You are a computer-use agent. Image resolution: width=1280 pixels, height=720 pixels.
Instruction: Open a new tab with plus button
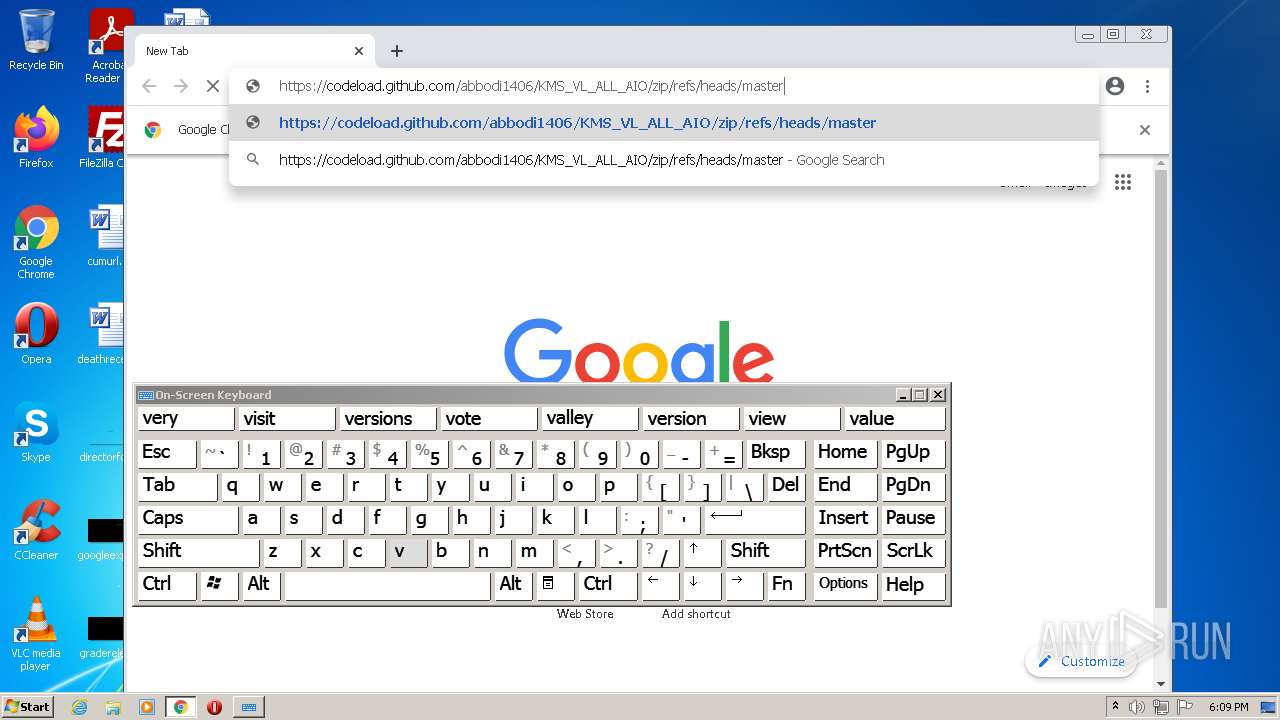(397, 51)
